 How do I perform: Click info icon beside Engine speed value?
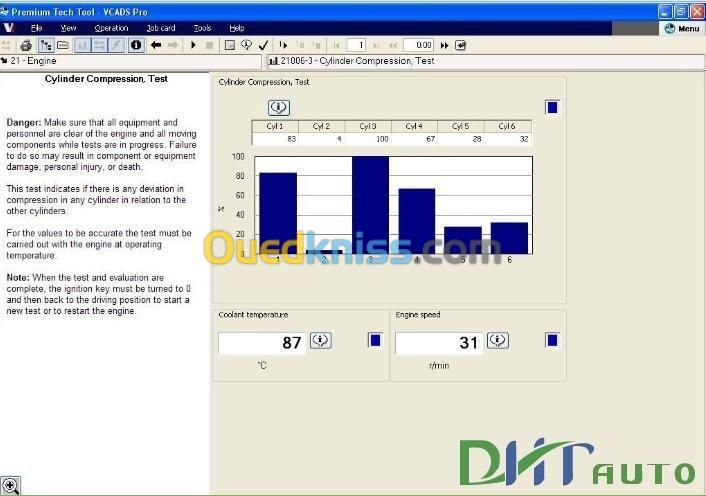coord(497,341)
